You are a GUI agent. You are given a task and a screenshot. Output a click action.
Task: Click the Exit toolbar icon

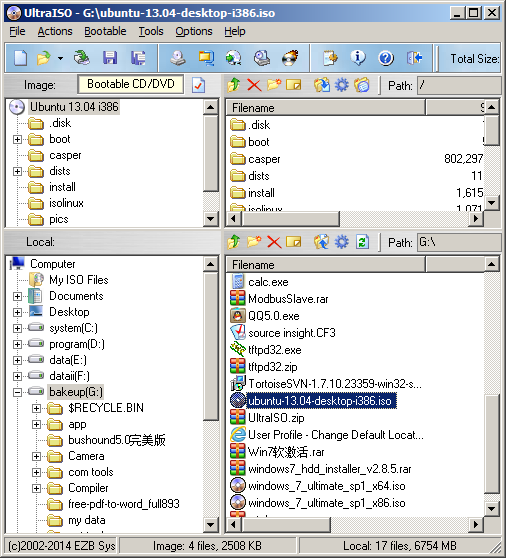click(x=415, y=58)
